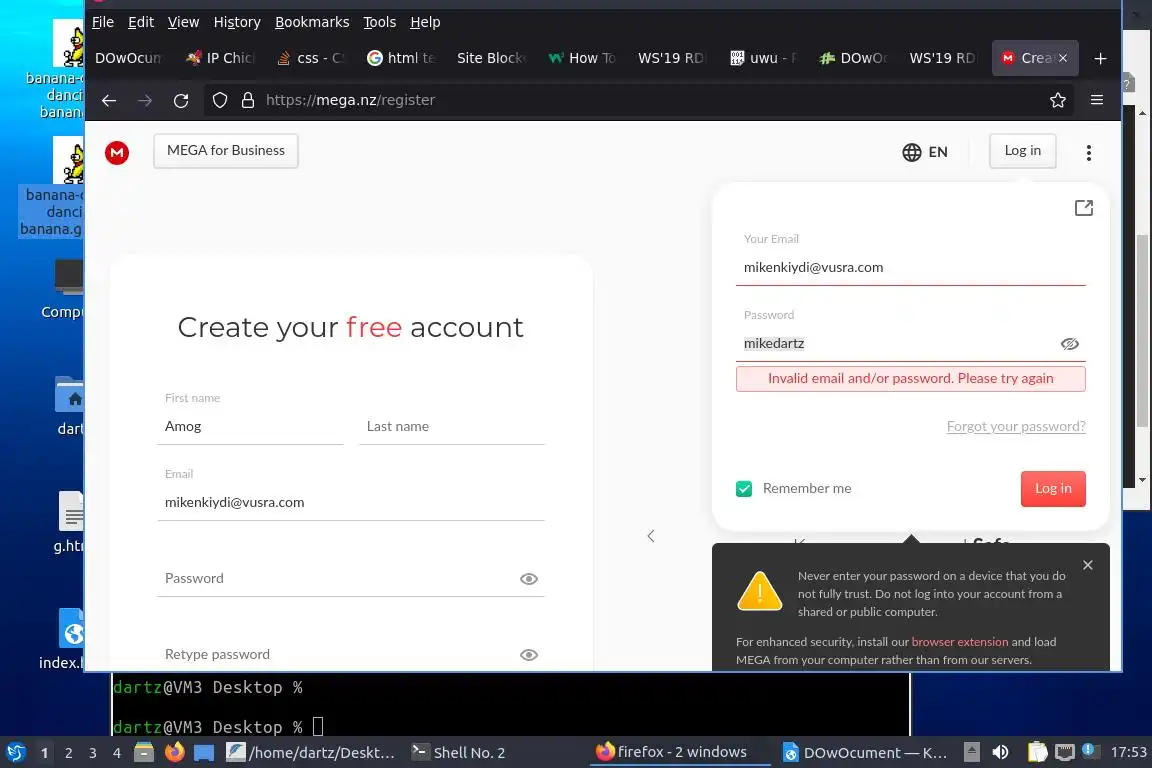The image size is (1152, 768).
Task: Switch to the Site Block tab
Action: pos(491,58)
